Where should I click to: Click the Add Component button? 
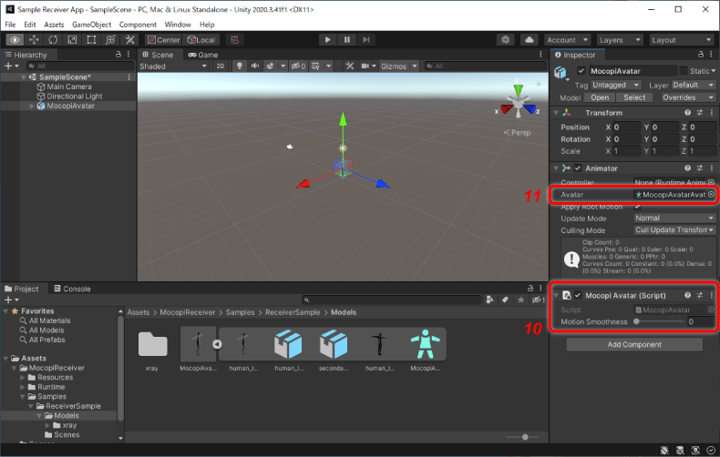click(x=634, y=344)
